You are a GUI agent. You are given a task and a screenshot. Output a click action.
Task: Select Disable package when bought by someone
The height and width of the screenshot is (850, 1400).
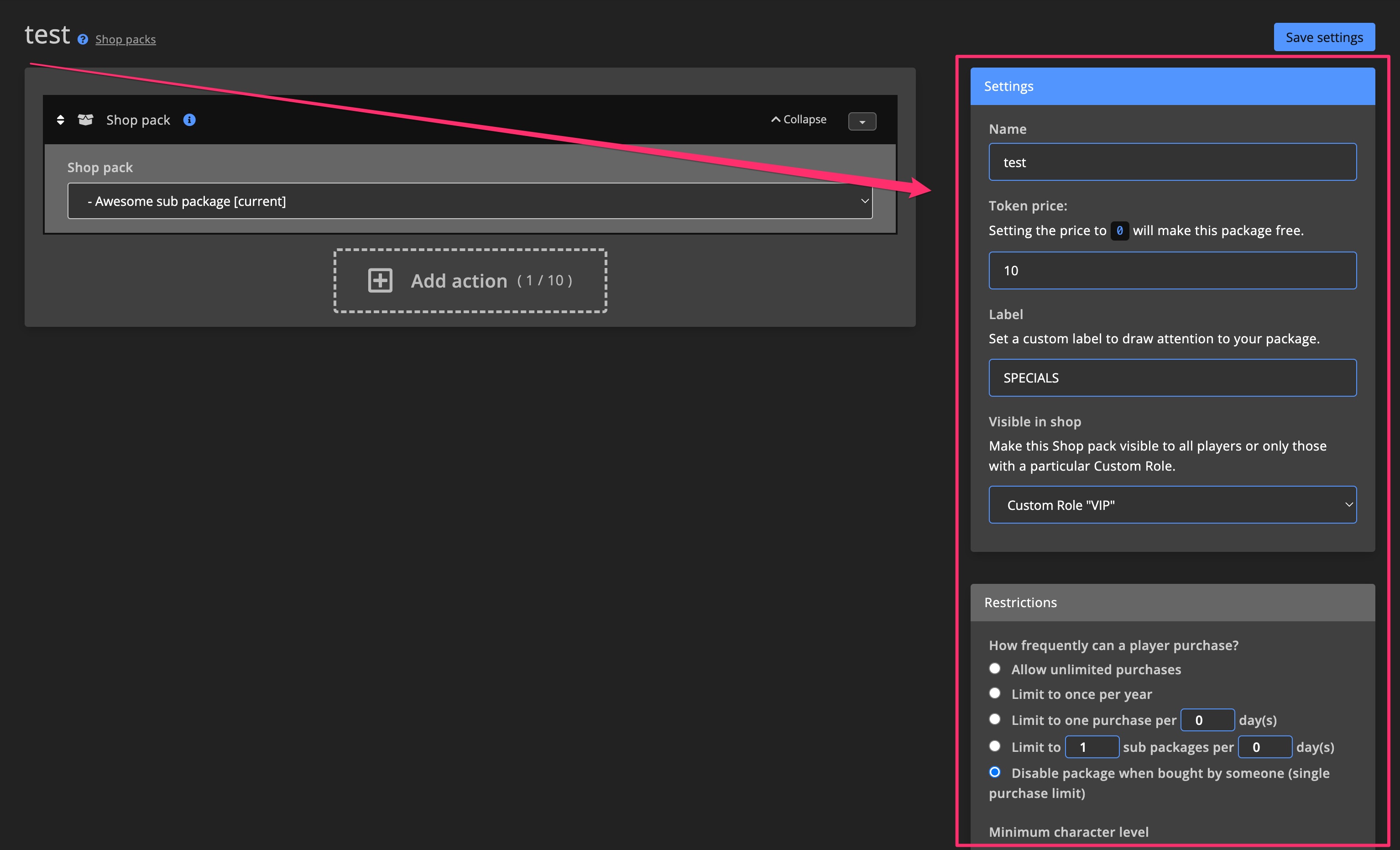[x=995, y=772]
